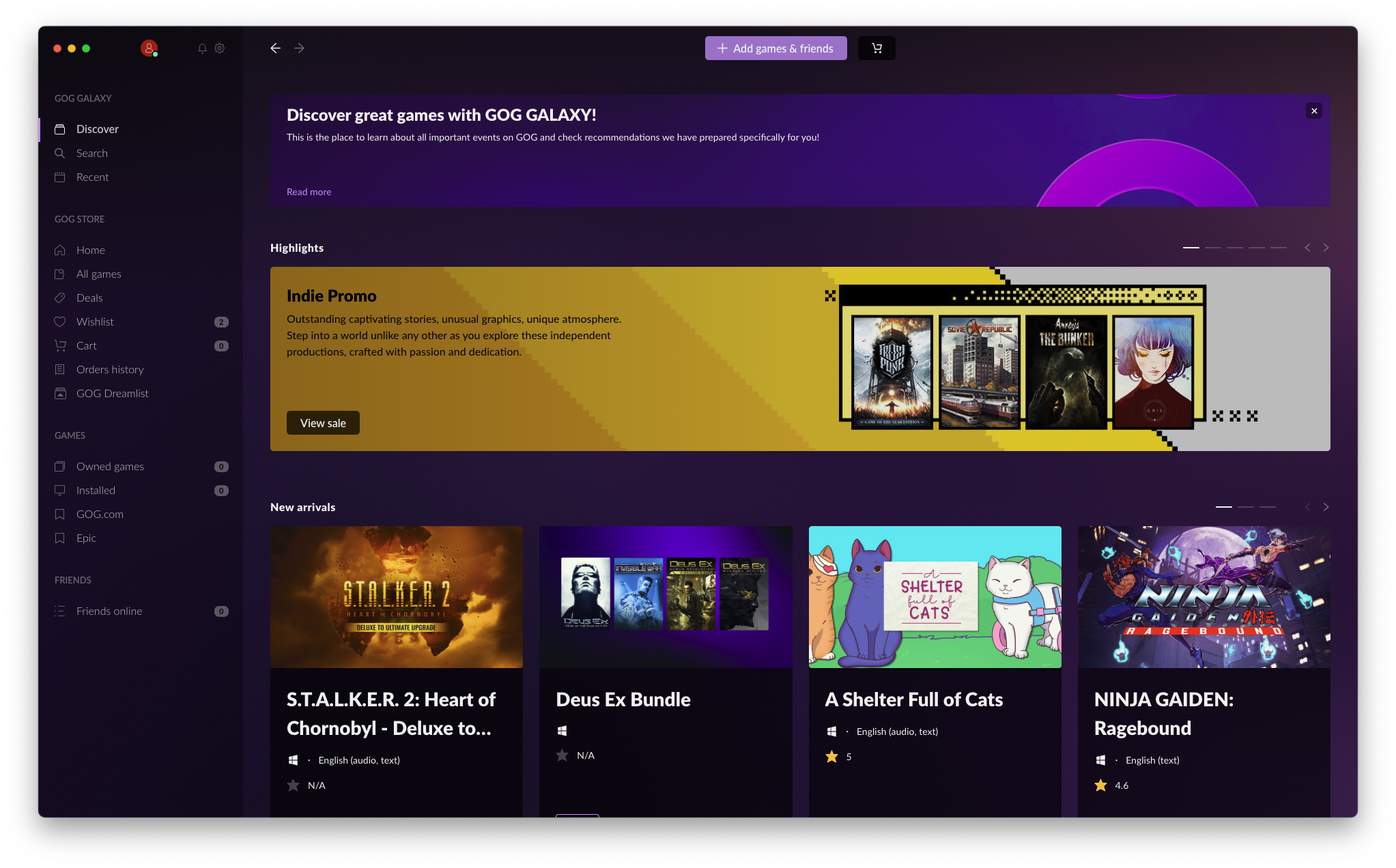Click the Recent calendar icon
This screenshot has width=1396, height=868.
click(x=60, y=177)
